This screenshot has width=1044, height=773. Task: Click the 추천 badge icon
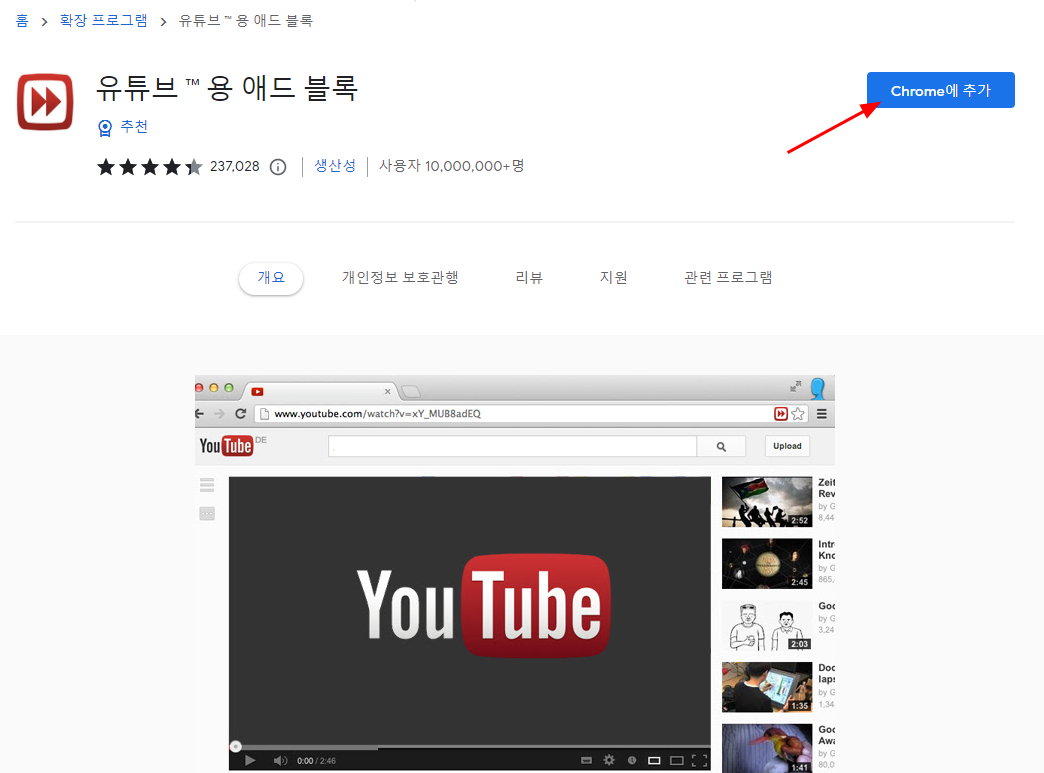pyautogui.click(x=105, y=128)
